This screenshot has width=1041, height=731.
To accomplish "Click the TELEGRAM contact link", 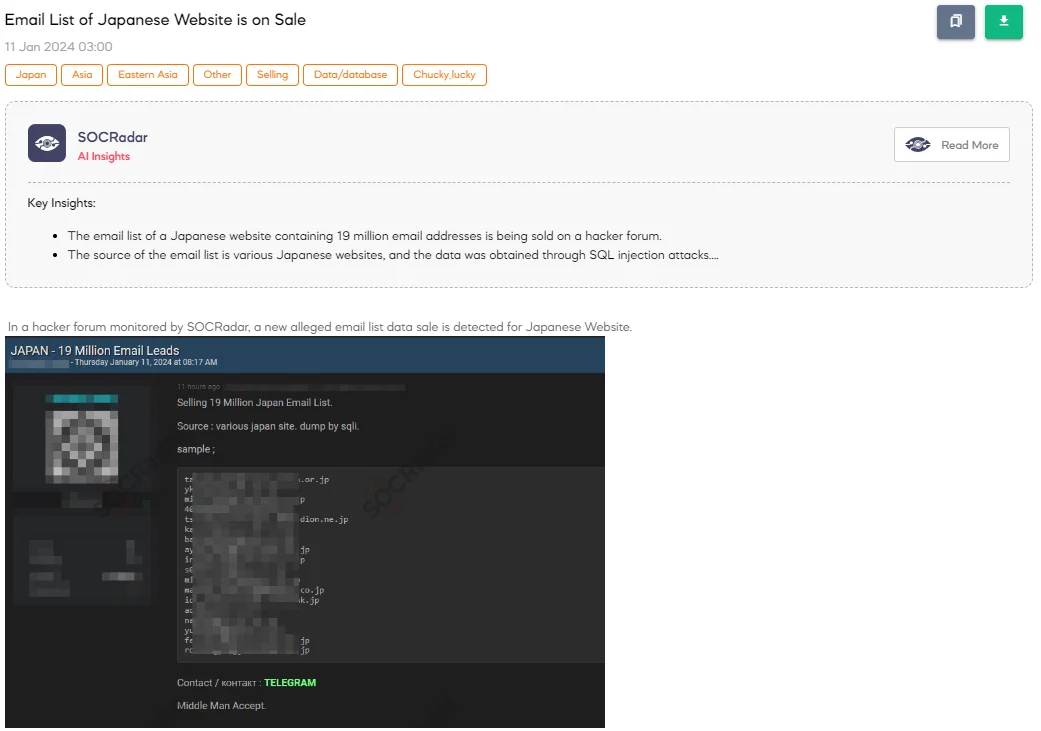I will (x=290, y=683).
